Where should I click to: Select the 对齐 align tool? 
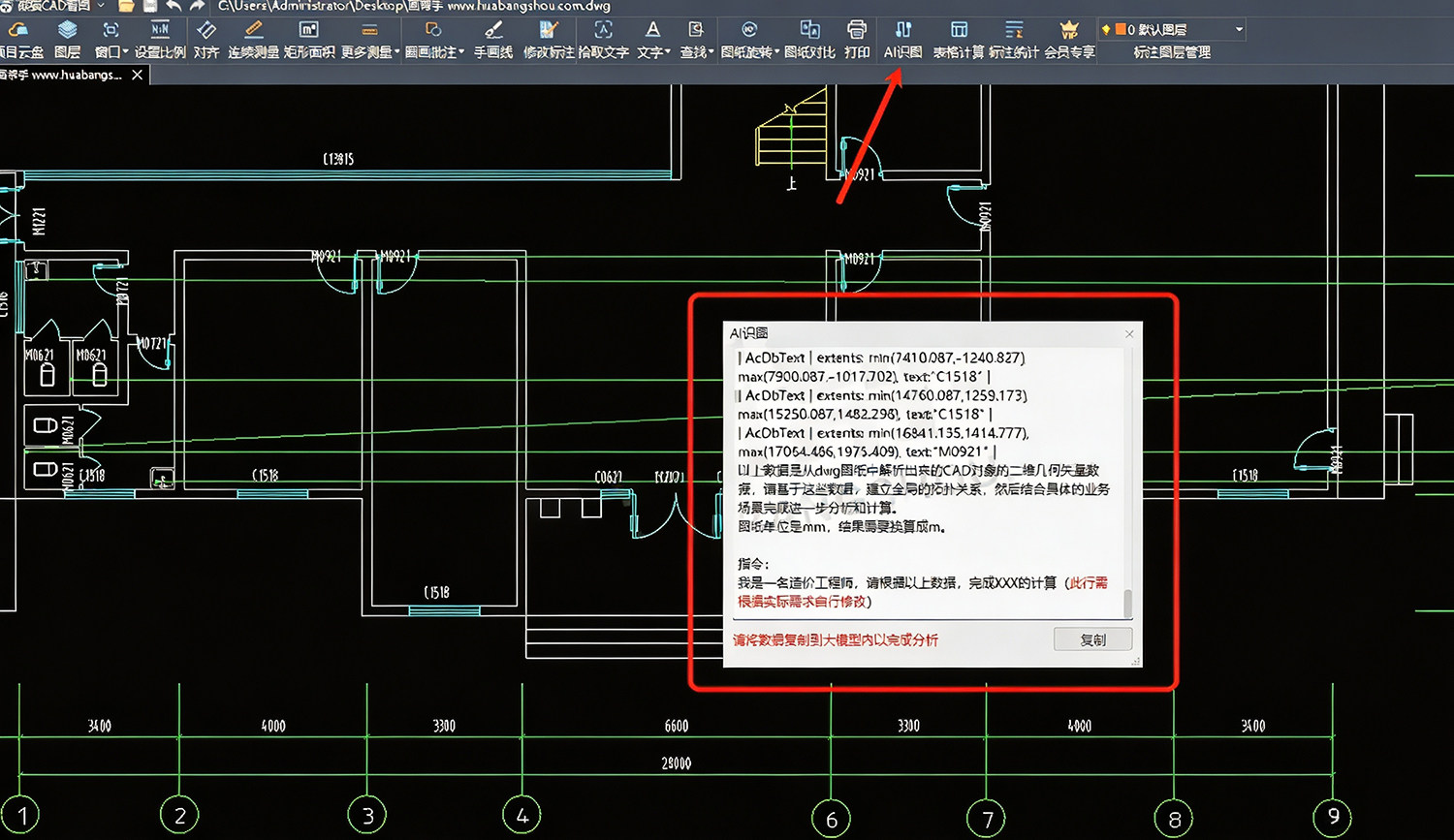[206, 40]
